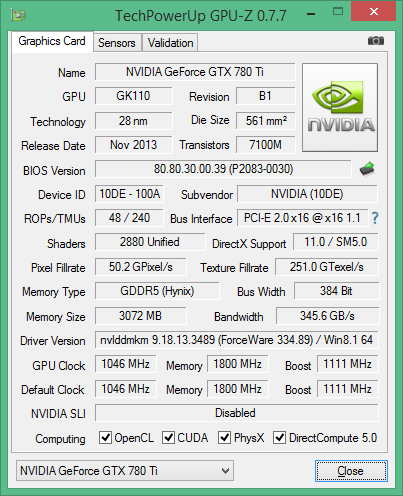Click the 'Texture Fillrate' label
The width and height of the screenshot is (403, 496).
234,268
